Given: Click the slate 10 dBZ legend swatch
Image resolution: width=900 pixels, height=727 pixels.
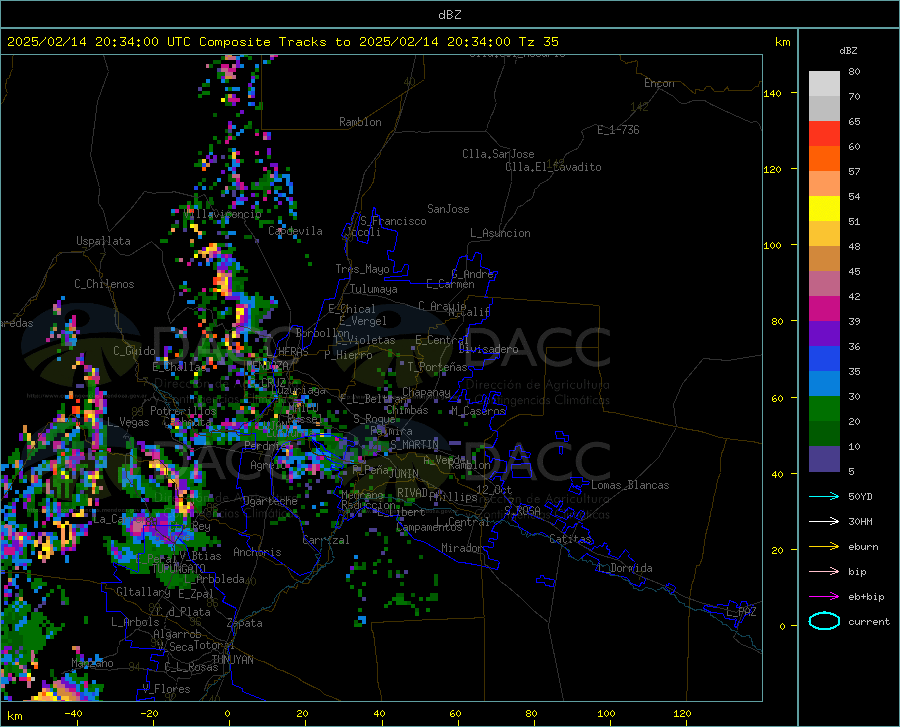Looking at the screenshot, I should coord(824,458).
